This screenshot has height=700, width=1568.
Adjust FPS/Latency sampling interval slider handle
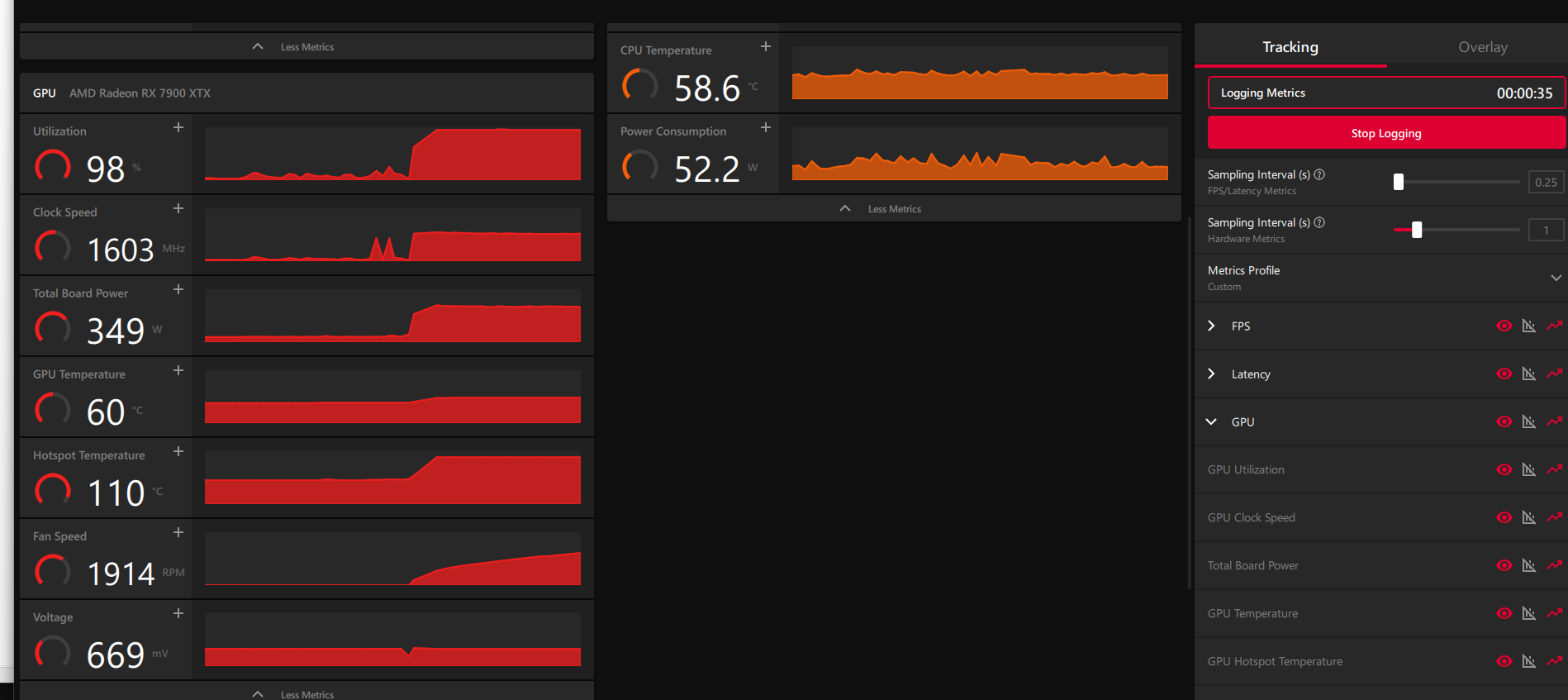point(1399,182)
